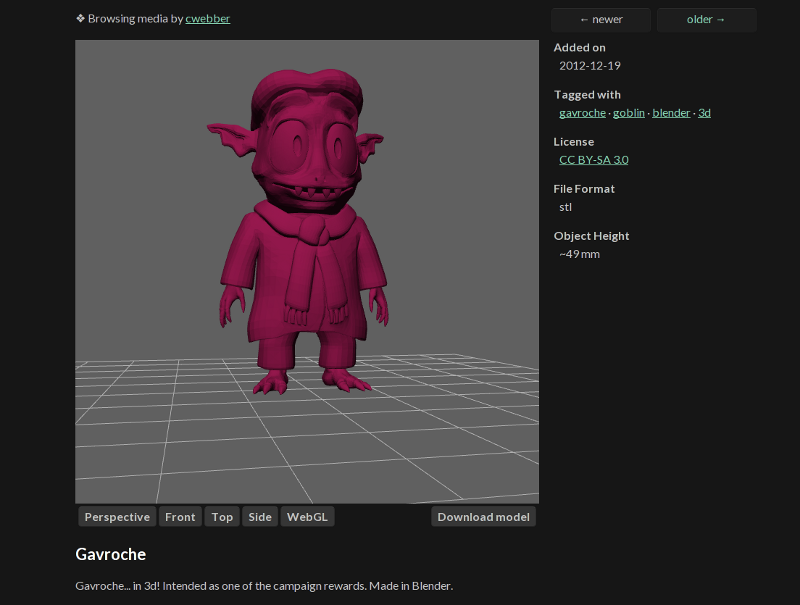Open cwebber's media profile link

(208, 19)
